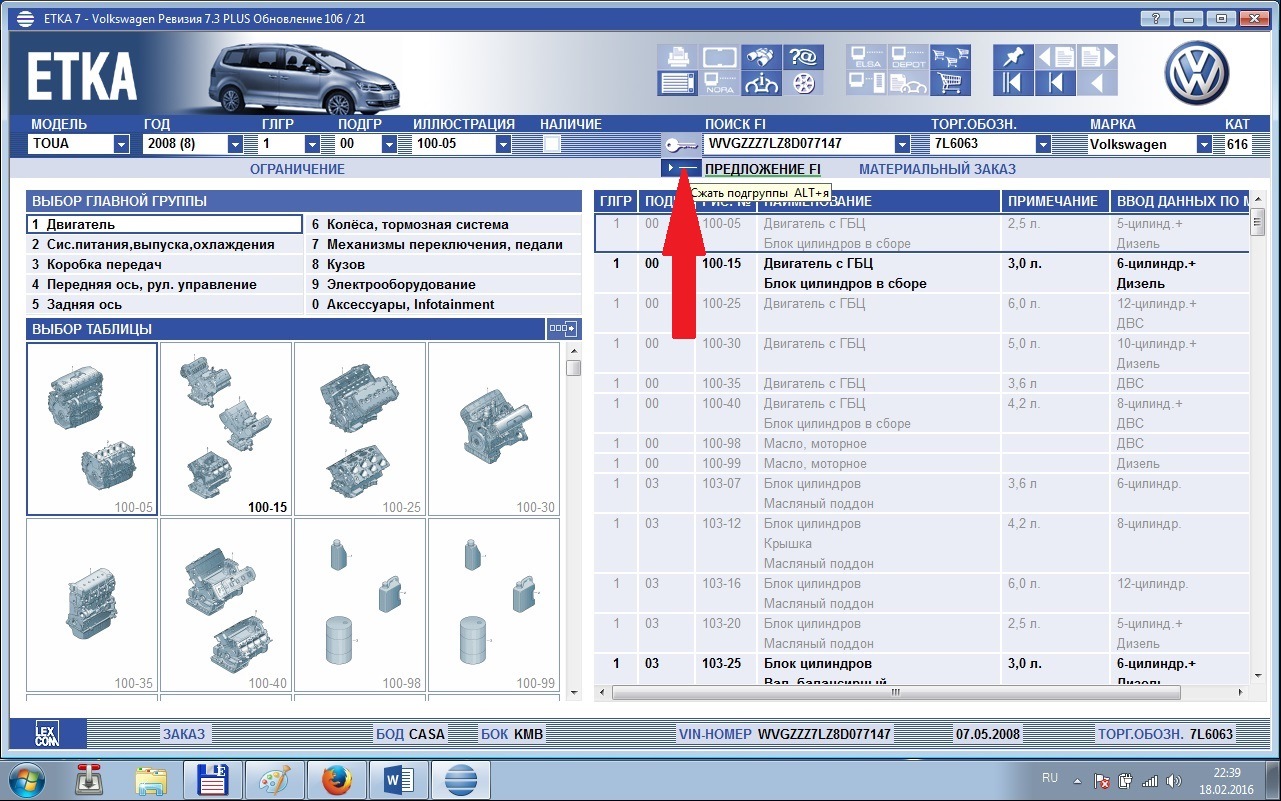Open Windows Explorer folder in taskbar
The width and height of the screenshot is (1281, 801).
point(151,780)
